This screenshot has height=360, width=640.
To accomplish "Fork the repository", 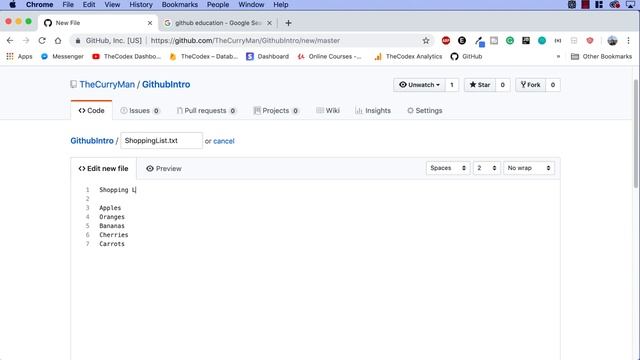I will [x=530, y=85].
